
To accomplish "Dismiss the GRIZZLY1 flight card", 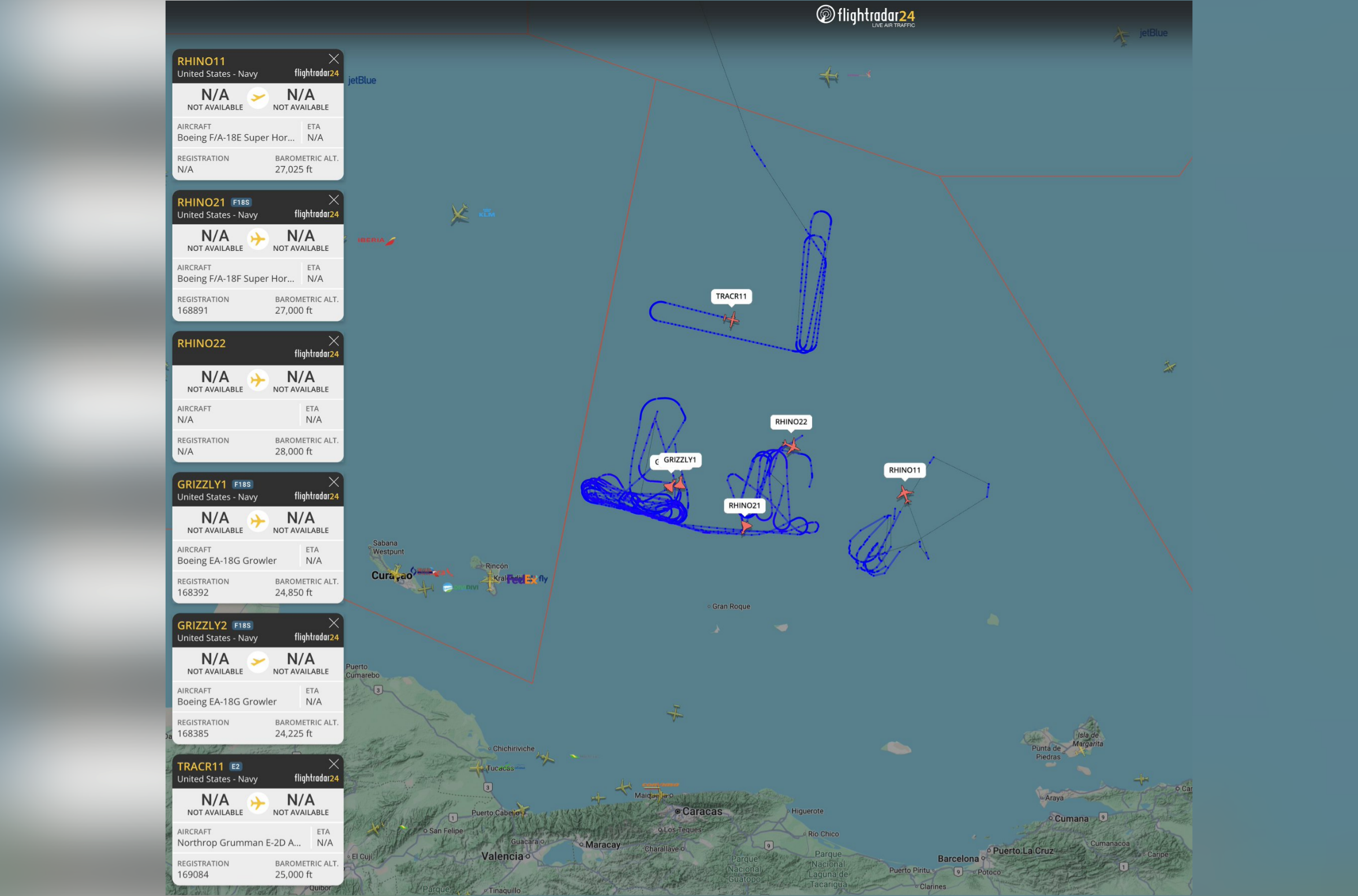I will click(334, 482).
